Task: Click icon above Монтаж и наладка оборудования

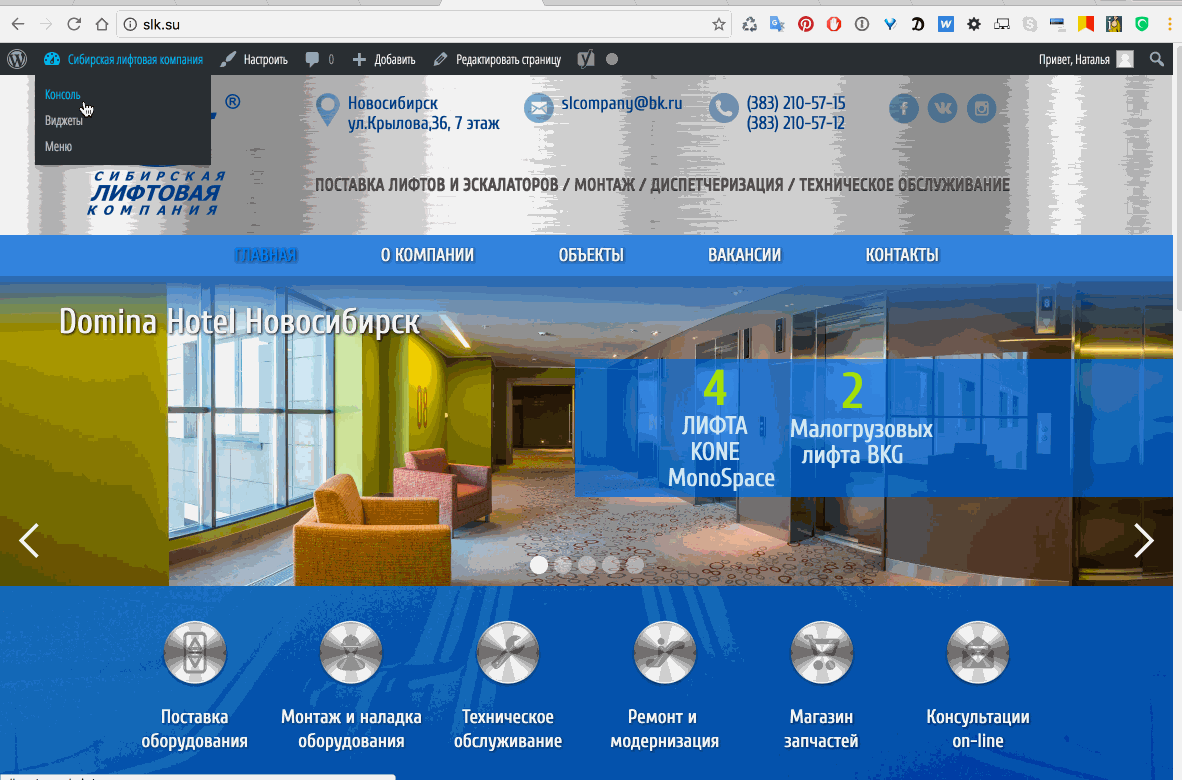Action: [x=351, y=653]
